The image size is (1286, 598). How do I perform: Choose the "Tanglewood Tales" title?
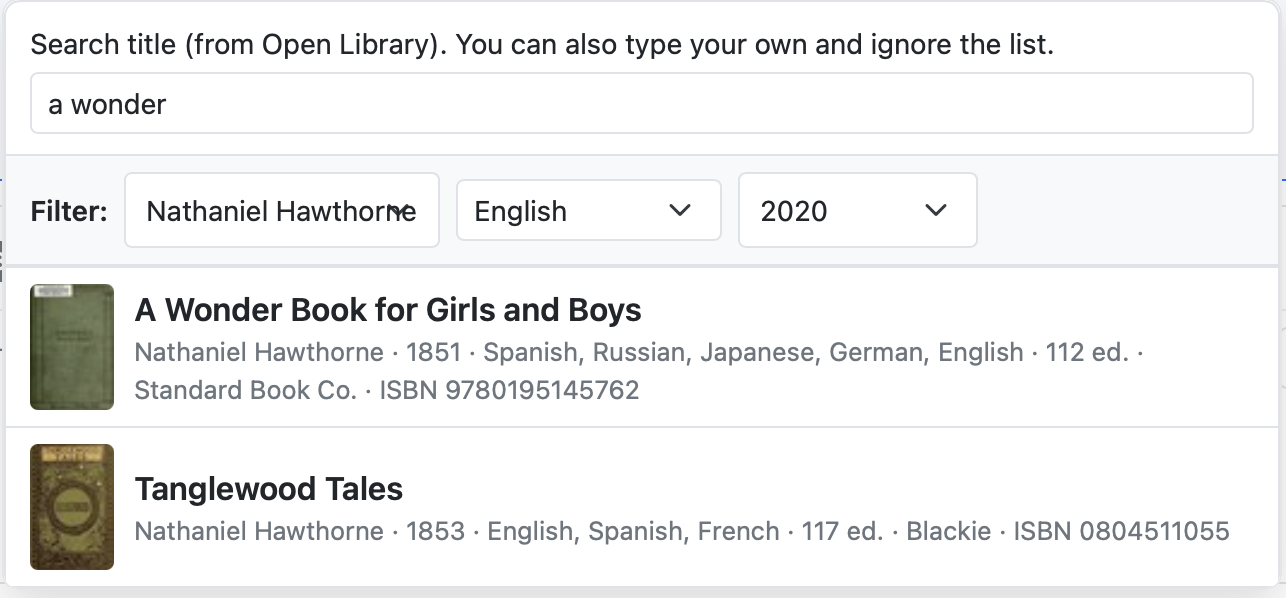click(268, 489)
